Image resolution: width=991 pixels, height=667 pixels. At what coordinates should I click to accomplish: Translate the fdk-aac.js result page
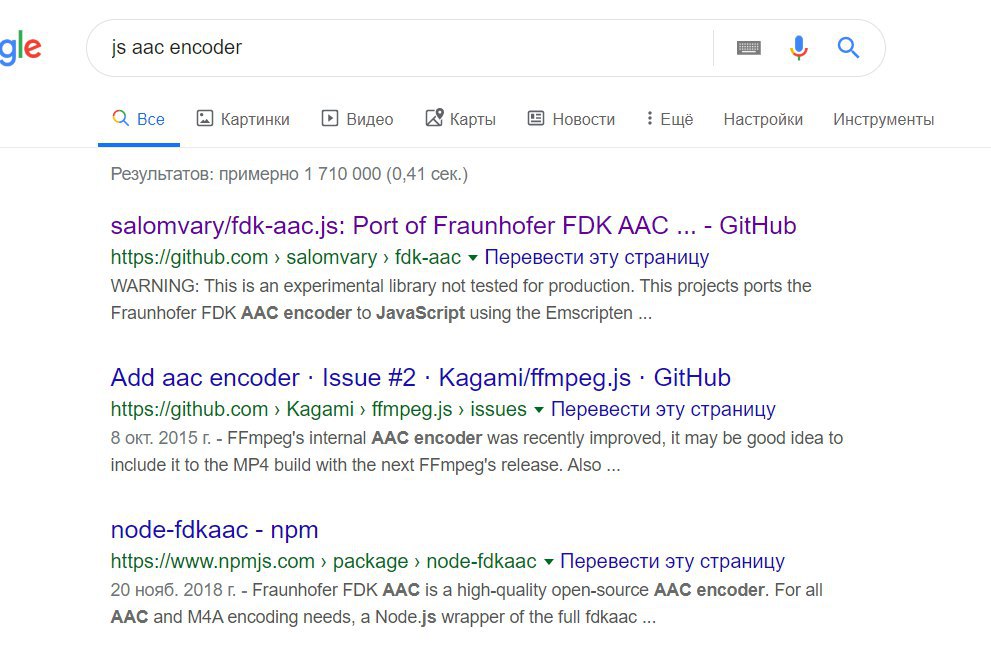597,257
